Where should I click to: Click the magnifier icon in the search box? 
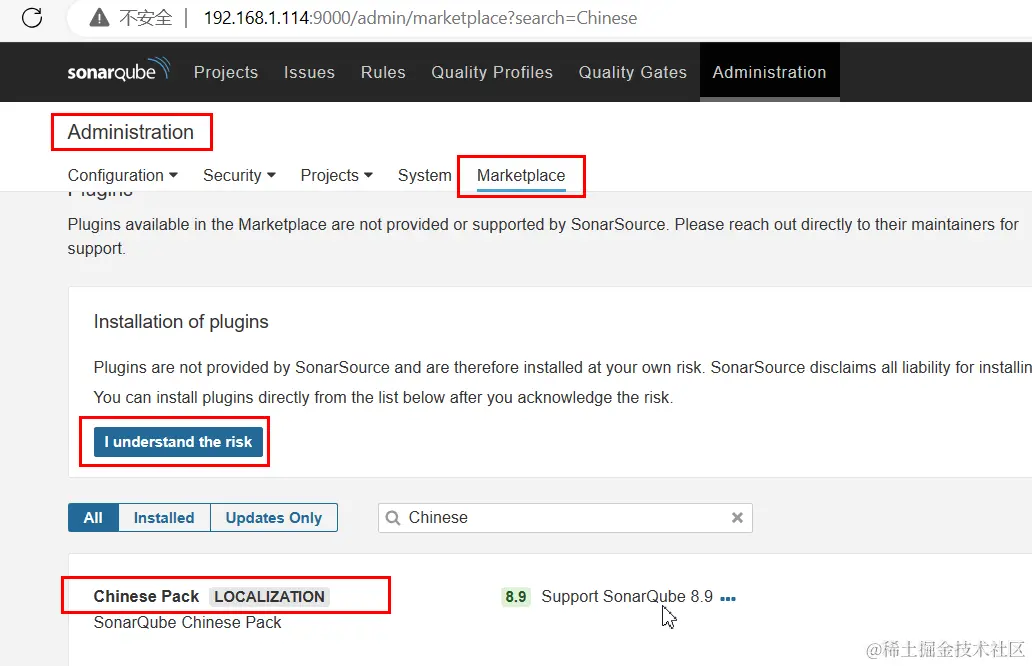pos(393,518)
